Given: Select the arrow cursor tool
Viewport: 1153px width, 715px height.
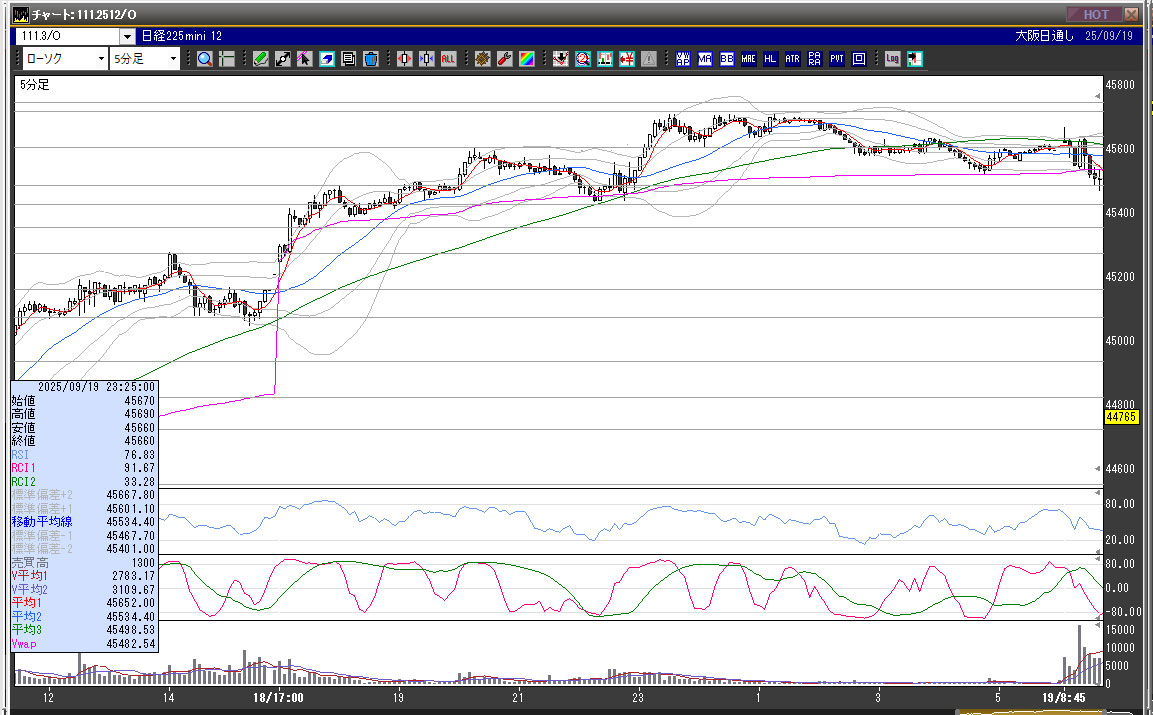Looking at the screenshot, I should pyautogui.click(x=305, y=59).
